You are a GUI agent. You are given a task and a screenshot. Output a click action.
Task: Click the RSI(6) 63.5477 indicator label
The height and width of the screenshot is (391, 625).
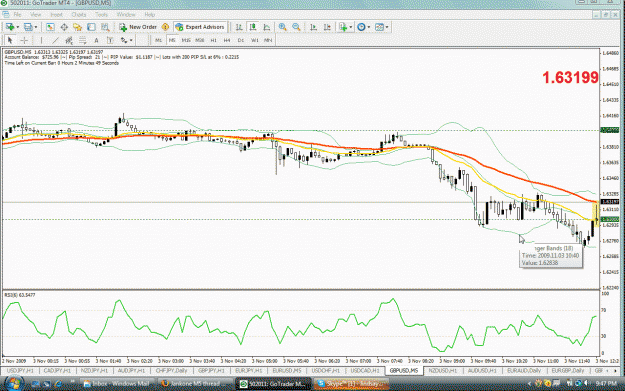click(20, 295)
